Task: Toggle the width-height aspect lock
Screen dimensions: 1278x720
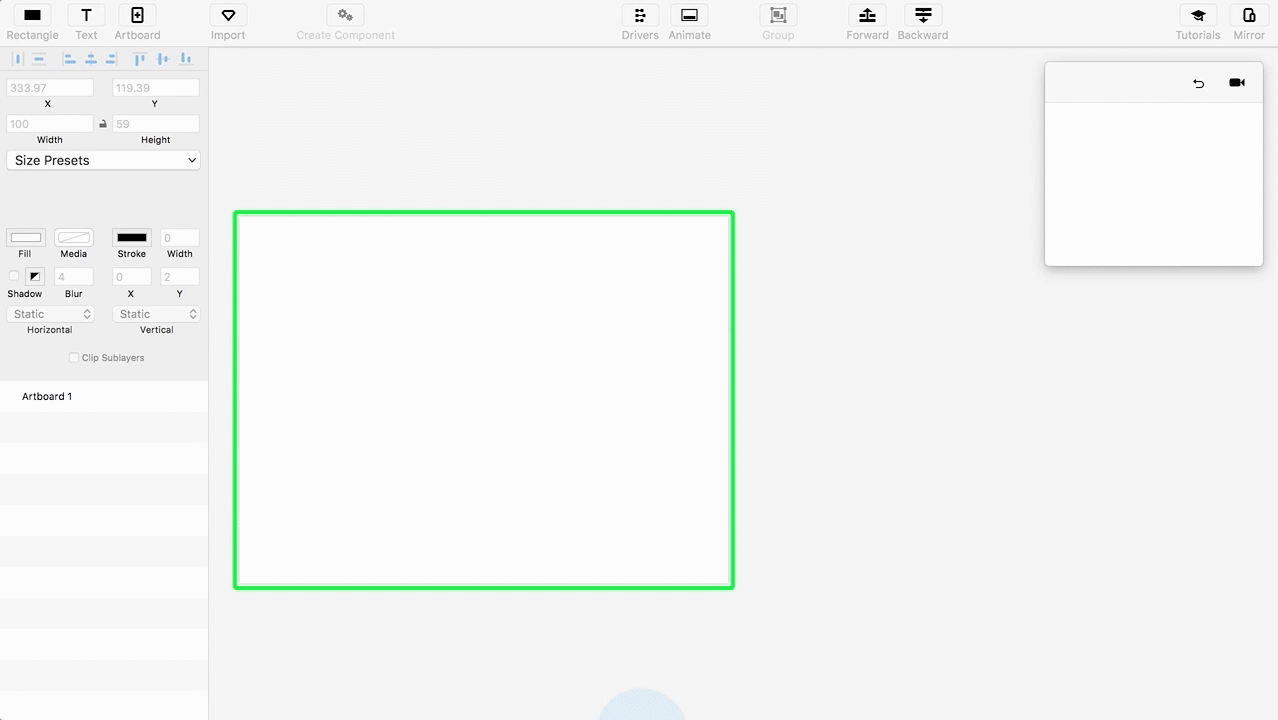Action: coord(103,124)
